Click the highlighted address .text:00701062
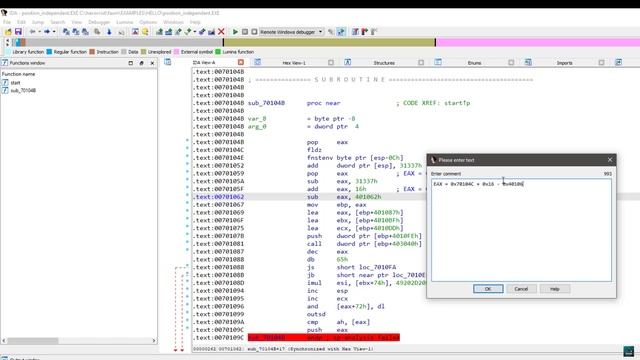Image resolution: width=640 pixels, height=360 pixels. (218, 197)
